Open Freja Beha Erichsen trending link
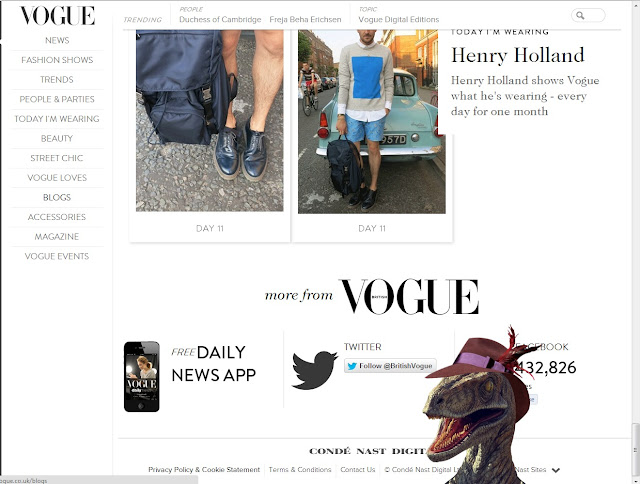640x484 pixels. pos(305,20)
